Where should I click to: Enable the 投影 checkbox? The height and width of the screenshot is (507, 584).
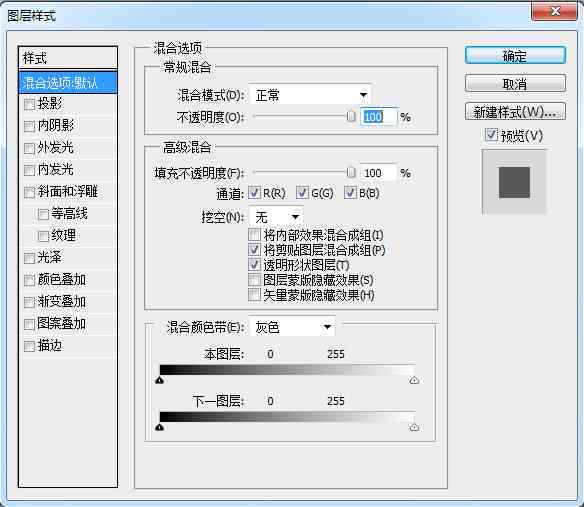[x=29, y=104]
